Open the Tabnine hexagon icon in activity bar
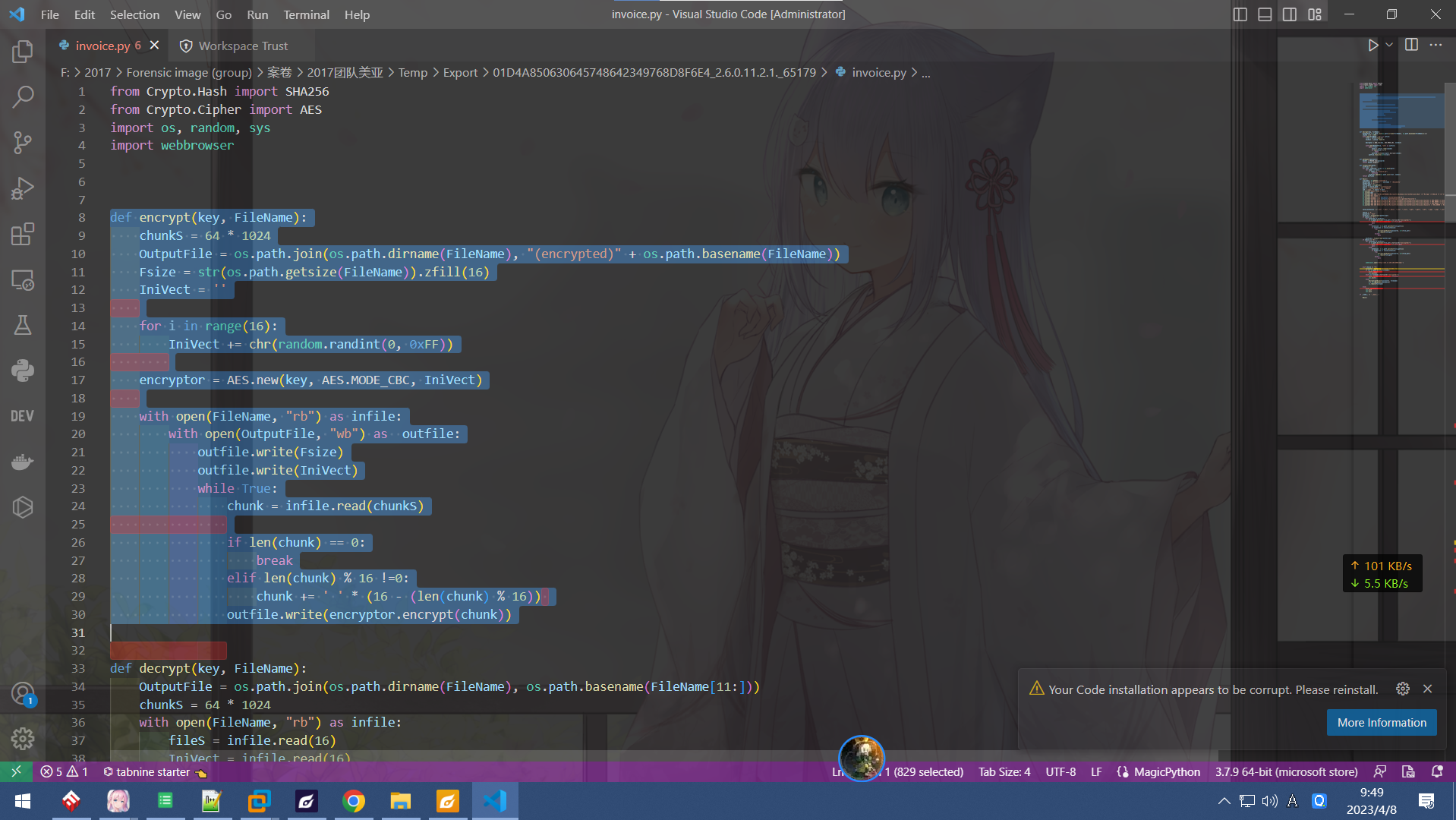 pyautogui.click(x=23, y=507)
